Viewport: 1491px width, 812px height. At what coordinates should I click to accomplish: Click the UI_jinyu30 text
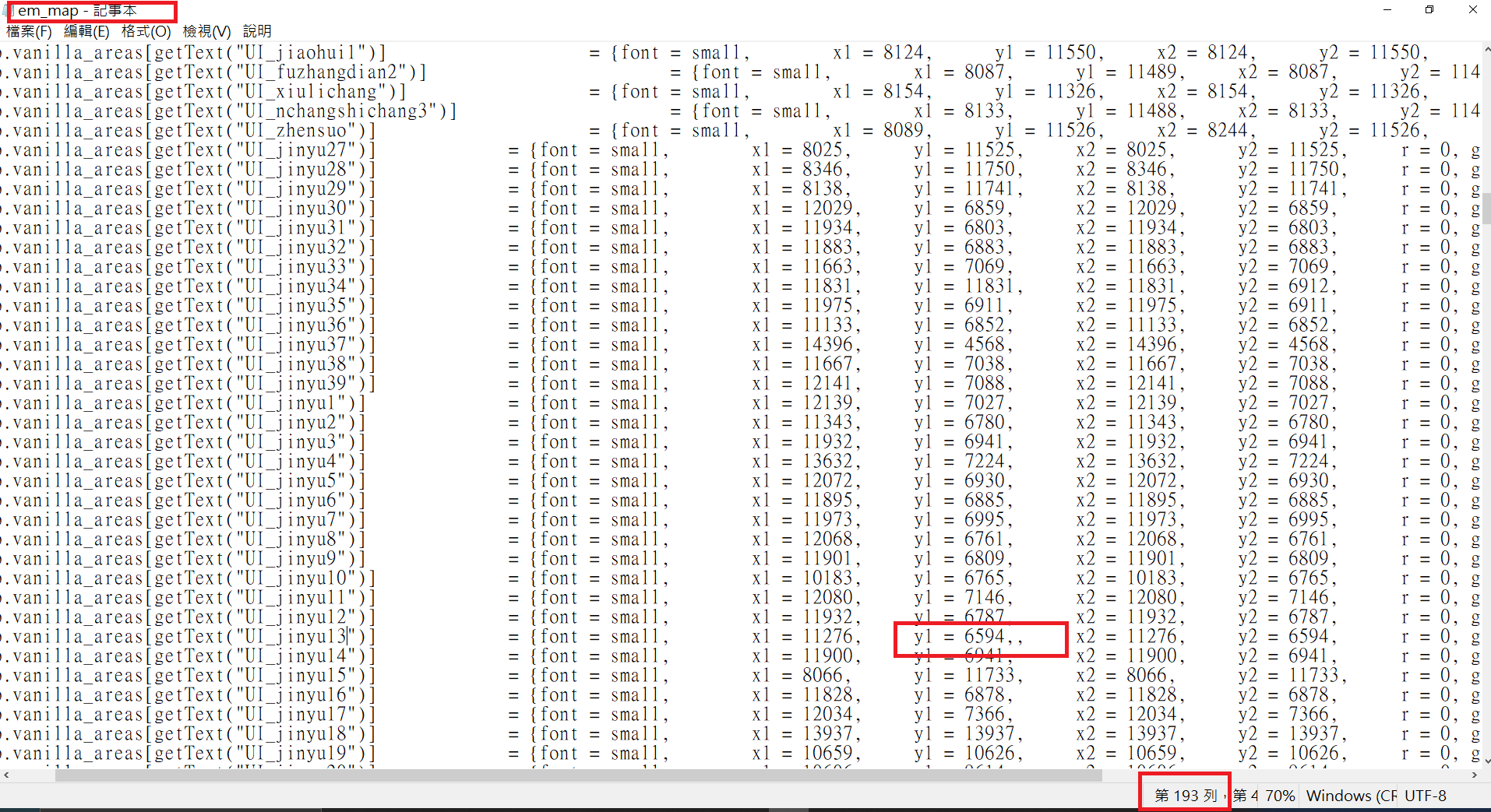click(x=296, y=209)
